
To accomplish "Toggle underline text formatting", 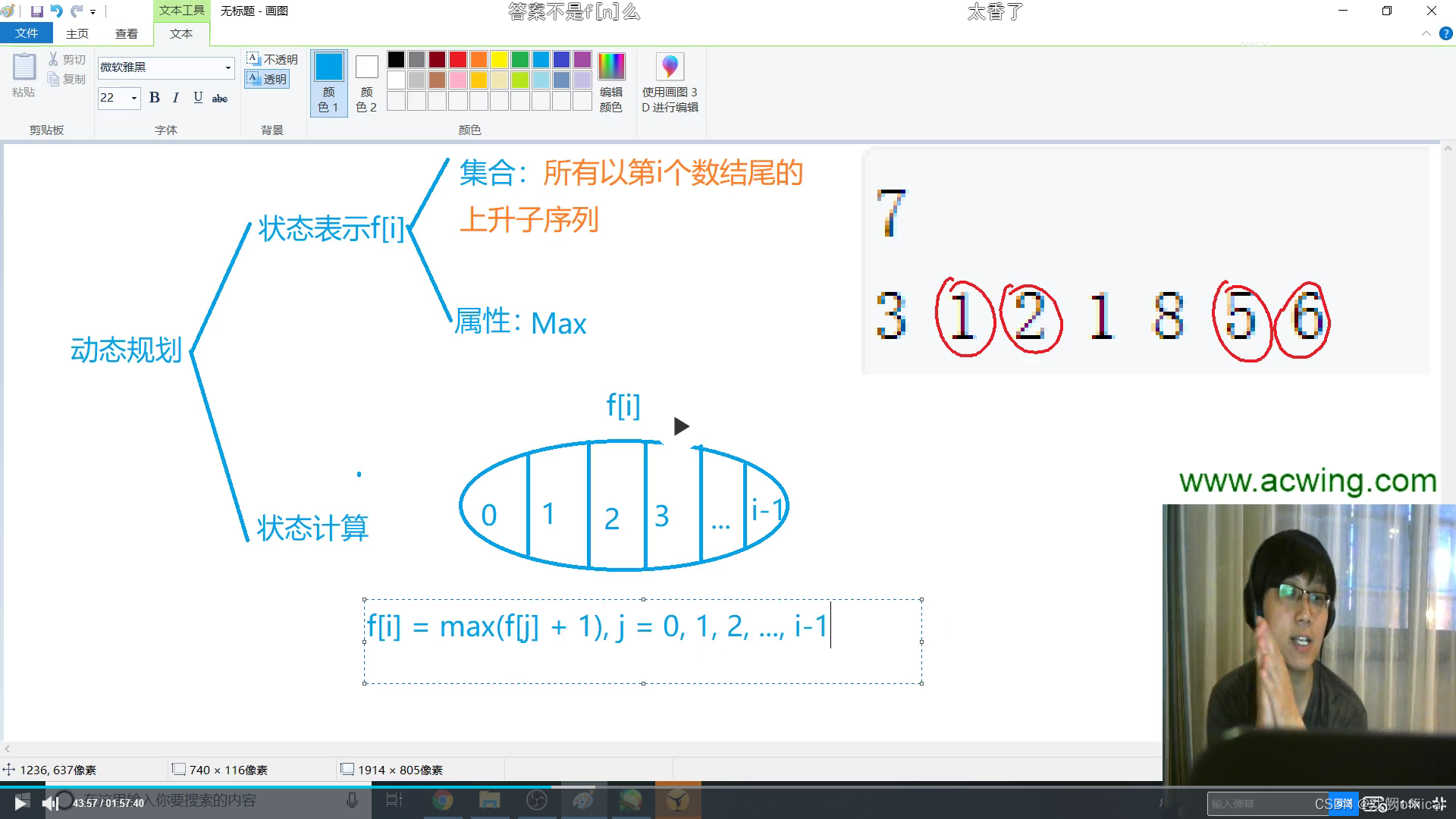I will point(198,98).
